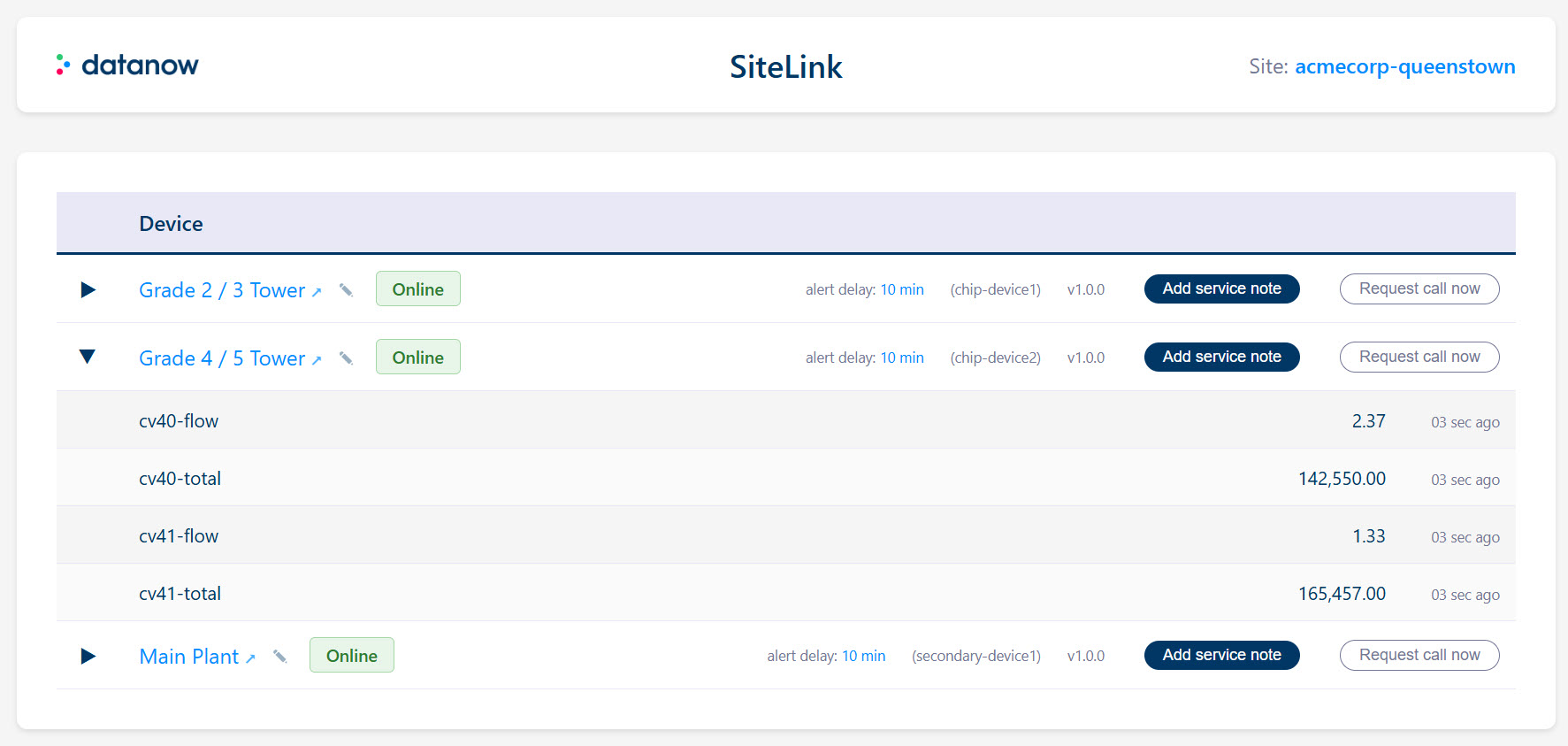Click the SiteLink page title
1568x746 pixels.
[786, 66]
